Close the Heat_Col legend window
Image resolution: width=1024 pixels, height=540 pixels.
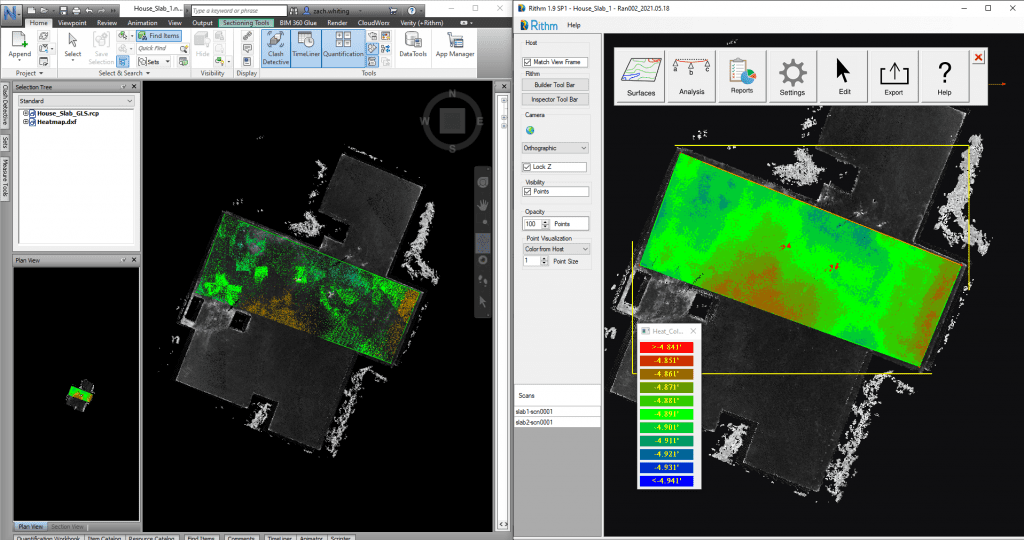[x=693, y=331]
